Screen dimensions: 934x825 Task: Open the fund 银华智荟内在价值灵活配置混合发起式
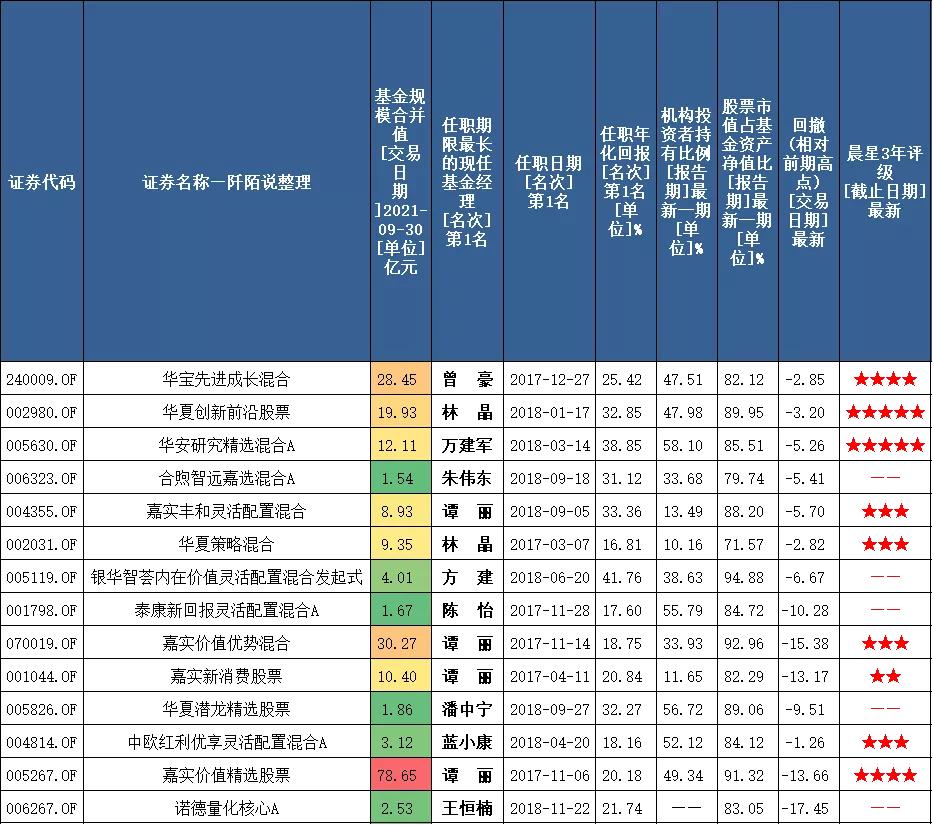(226, 576)
